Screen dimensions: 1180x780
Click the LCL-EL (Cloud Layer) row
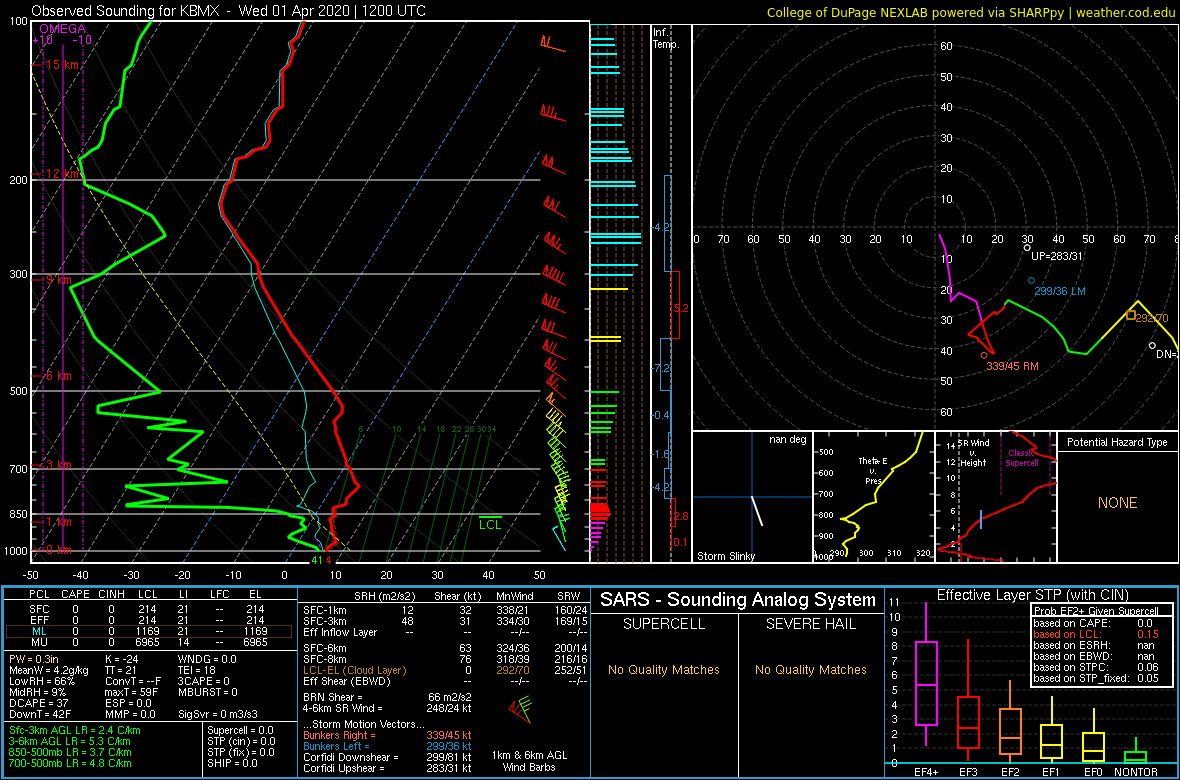click(446, 671)
